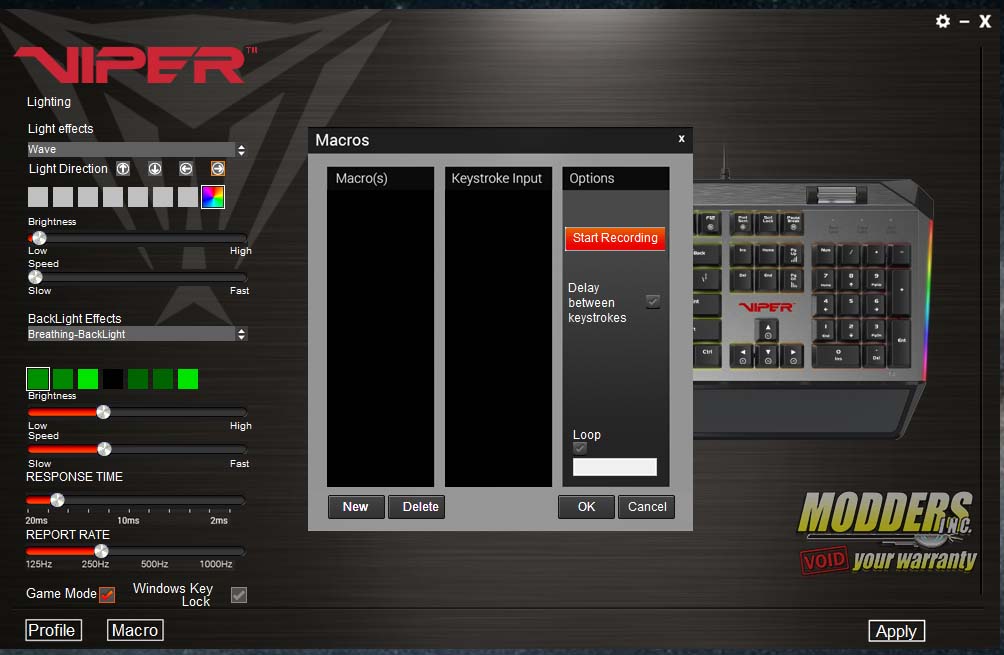Select third bright green backlight swatch
The image size is (1004, 655).
88,379
